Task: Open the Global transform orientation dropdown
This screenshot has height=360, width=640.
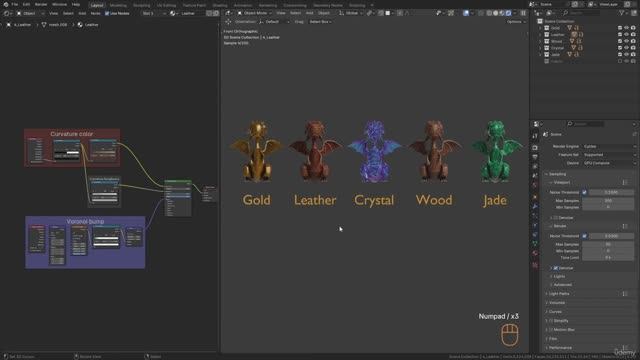Action: [351, 13]
